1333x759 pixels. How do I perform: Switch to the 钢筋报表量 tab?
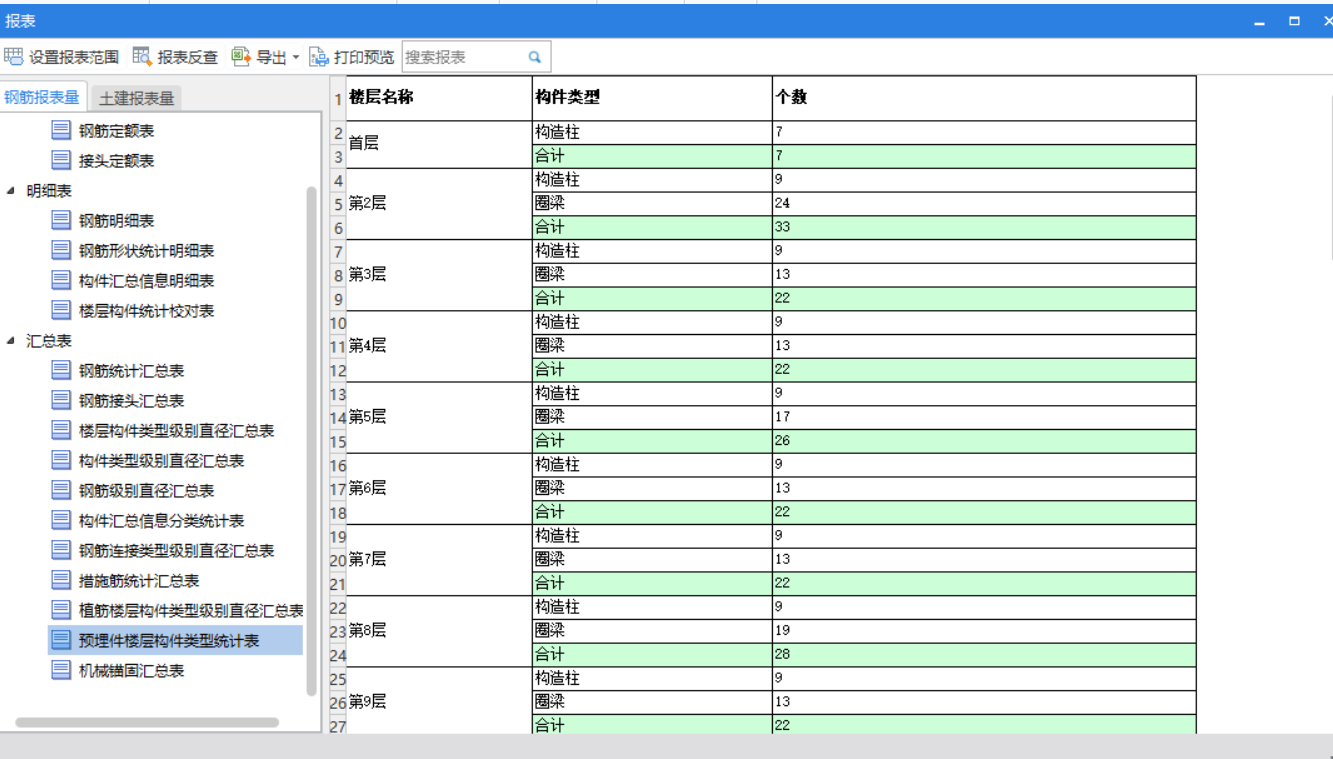click(x=42, y=97)
